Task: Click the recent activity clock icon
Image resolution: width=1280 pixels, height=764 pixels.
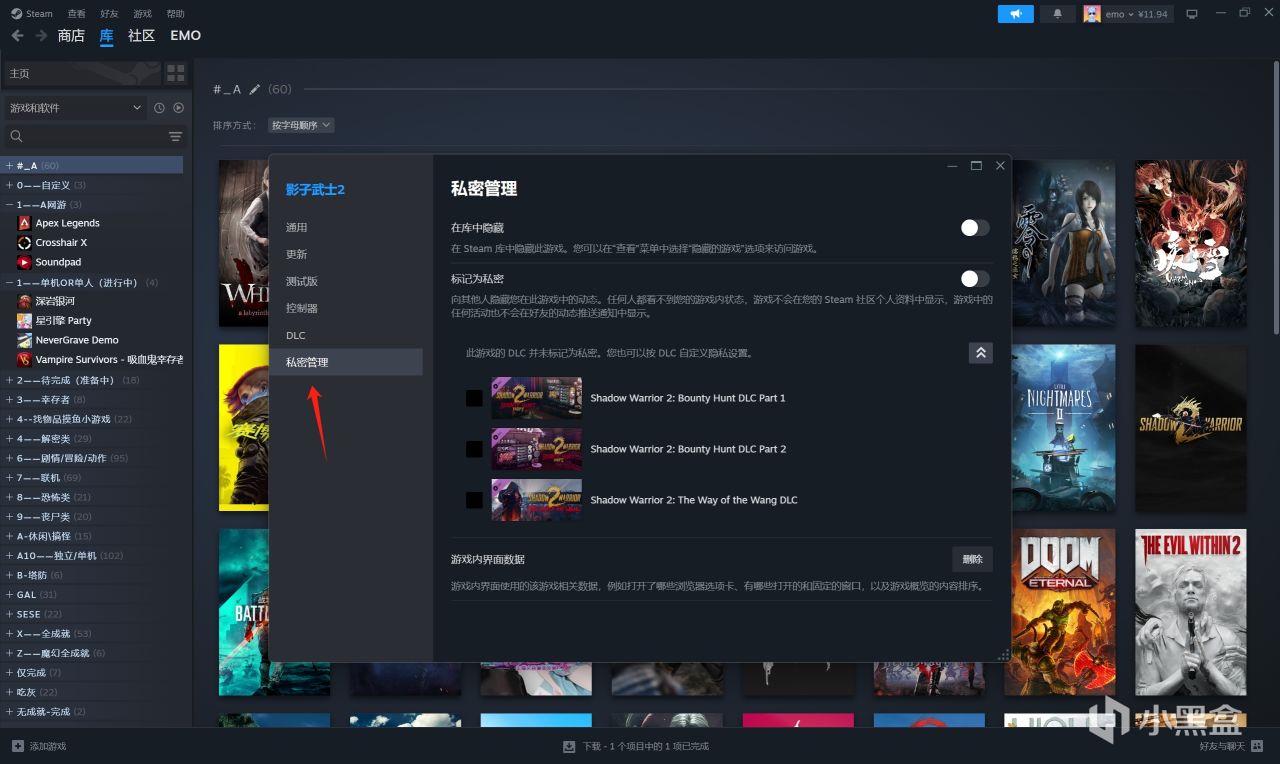Action: pyautogui.click(x=159, y=108)
